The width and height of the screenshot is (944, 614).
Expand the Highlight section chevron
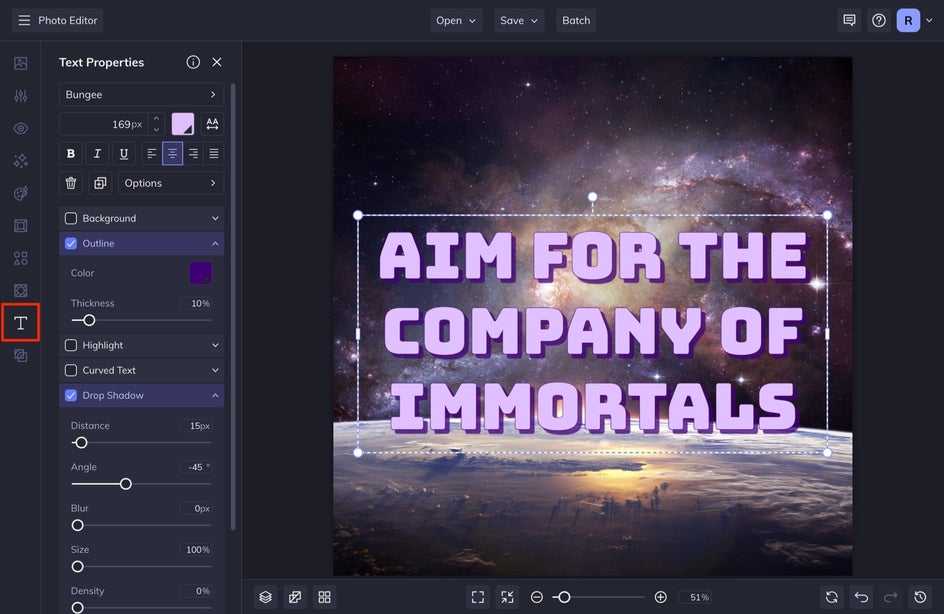[x=215, y=345]
